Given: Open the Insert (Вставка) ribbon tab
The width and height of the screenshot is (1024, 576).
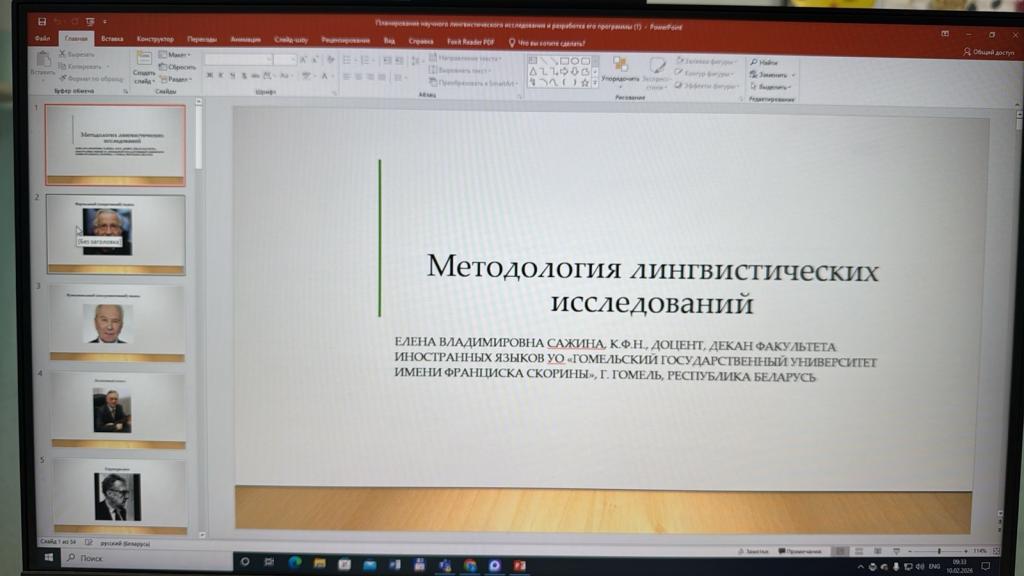Looking at the screenshot, I should (112, 39).
